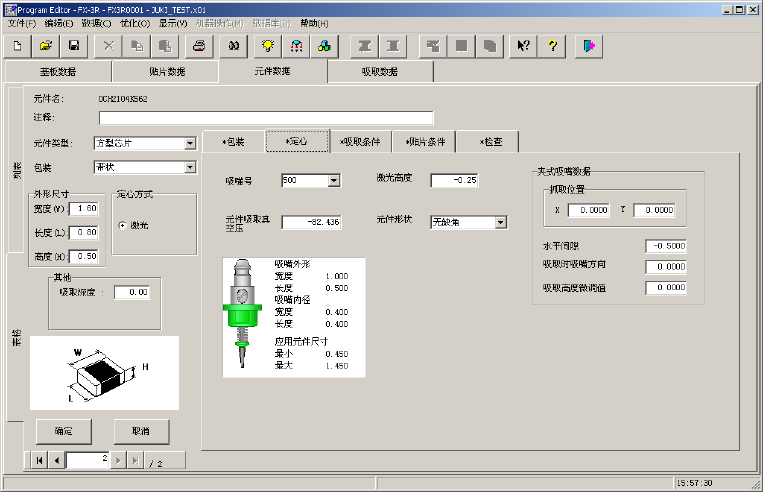Open the 元件类型 dropdown
Screen dimensions: 763x492
point(190,143)
